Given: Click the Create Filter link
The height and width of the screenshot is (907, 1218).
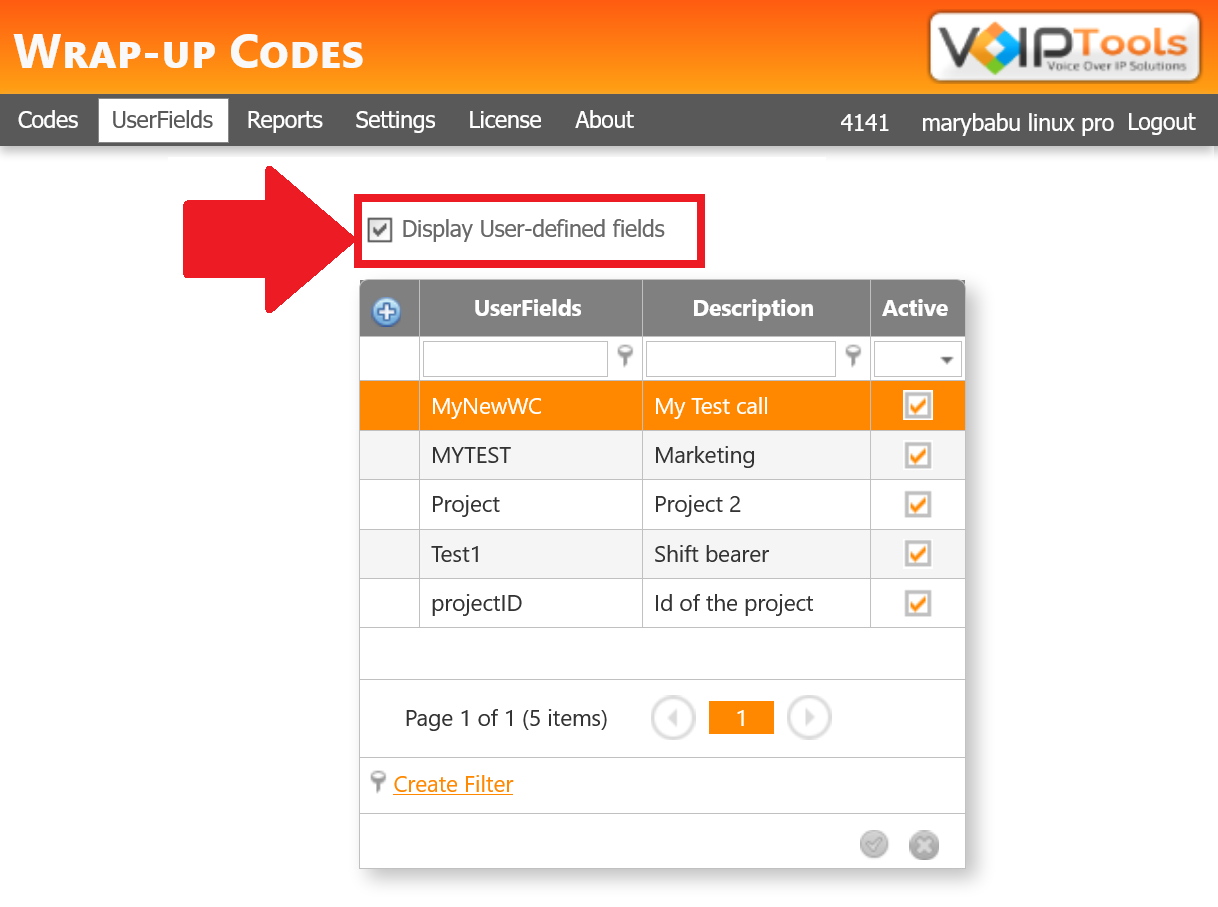Looking at the screenshot, I should 453,784.
